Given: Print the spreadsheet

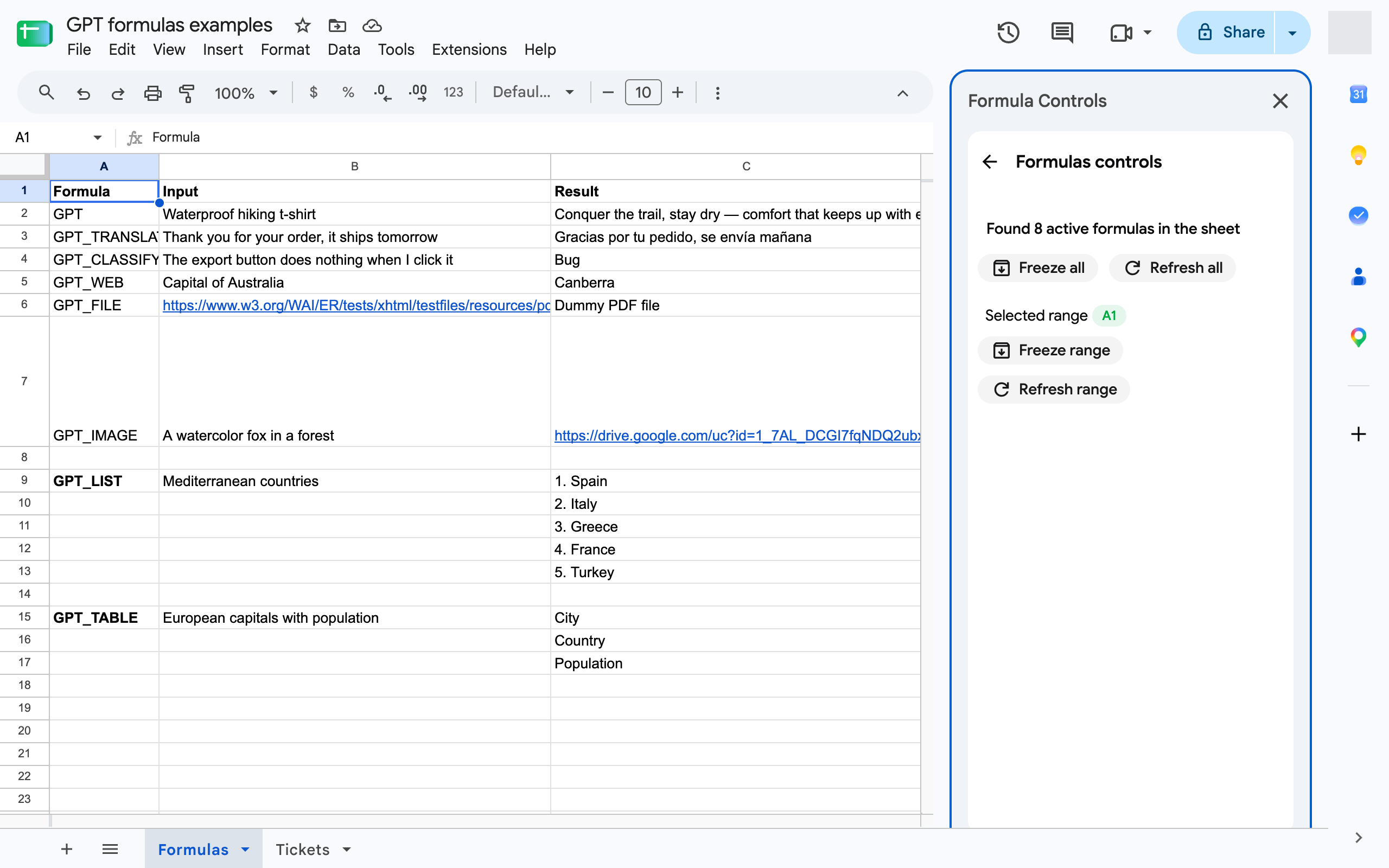Looking at the screenshot, I should pyautogui.click(x=152, y=93).
